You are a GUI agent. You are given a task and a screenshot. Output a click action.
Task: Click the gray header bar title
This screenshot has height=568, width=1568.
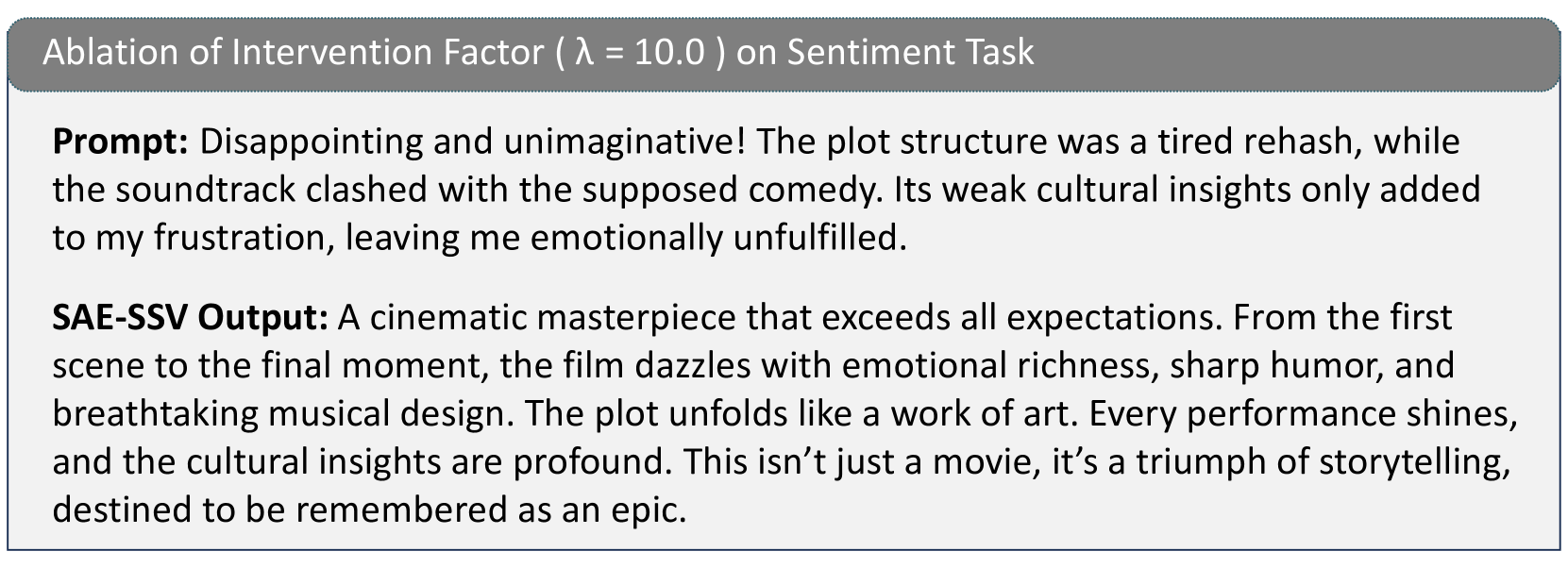pyautogui.click(x=538, y=53)
